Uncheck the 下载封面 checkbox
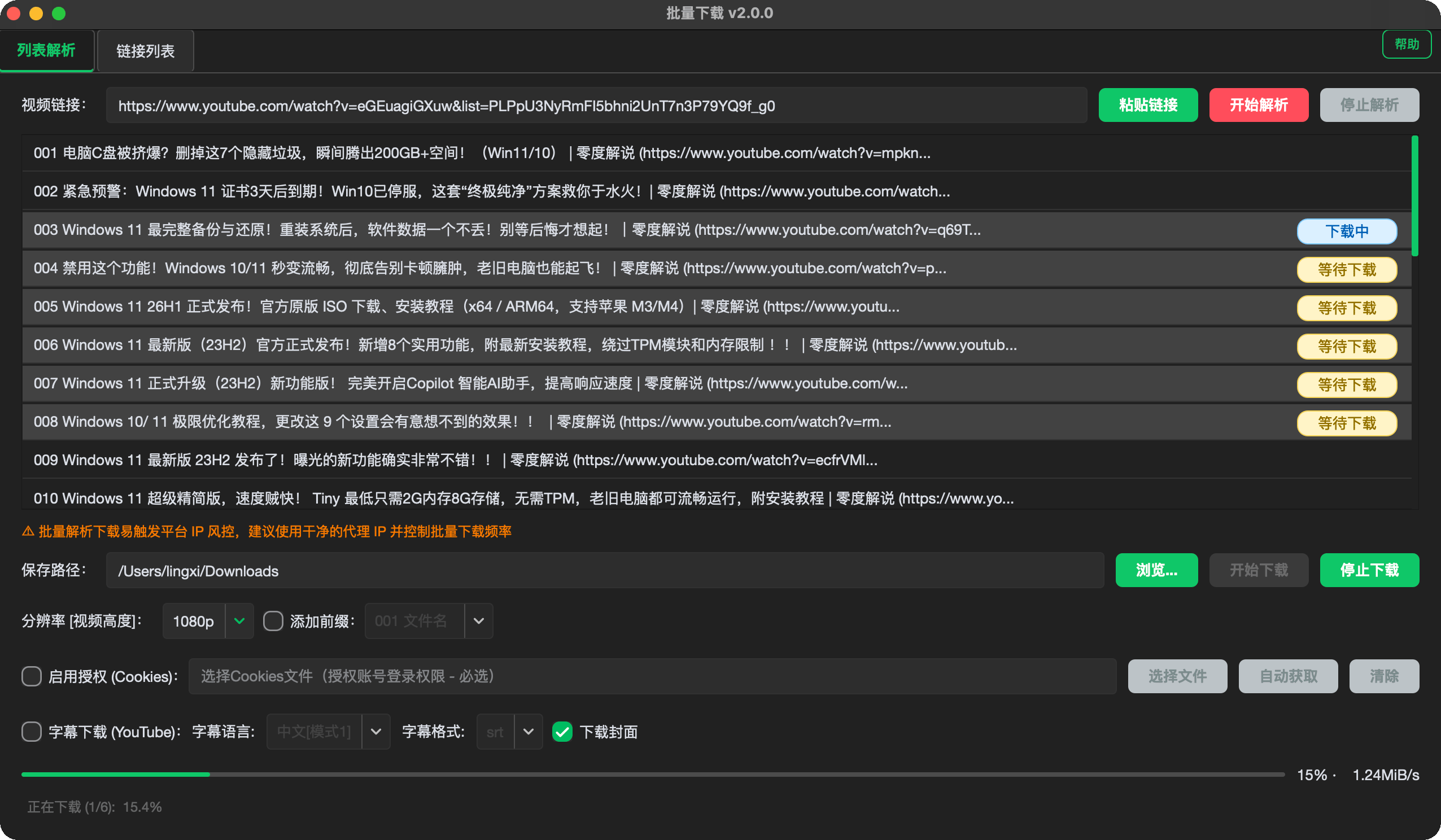Screen dimensions: 1441x840 coord(562,732)
